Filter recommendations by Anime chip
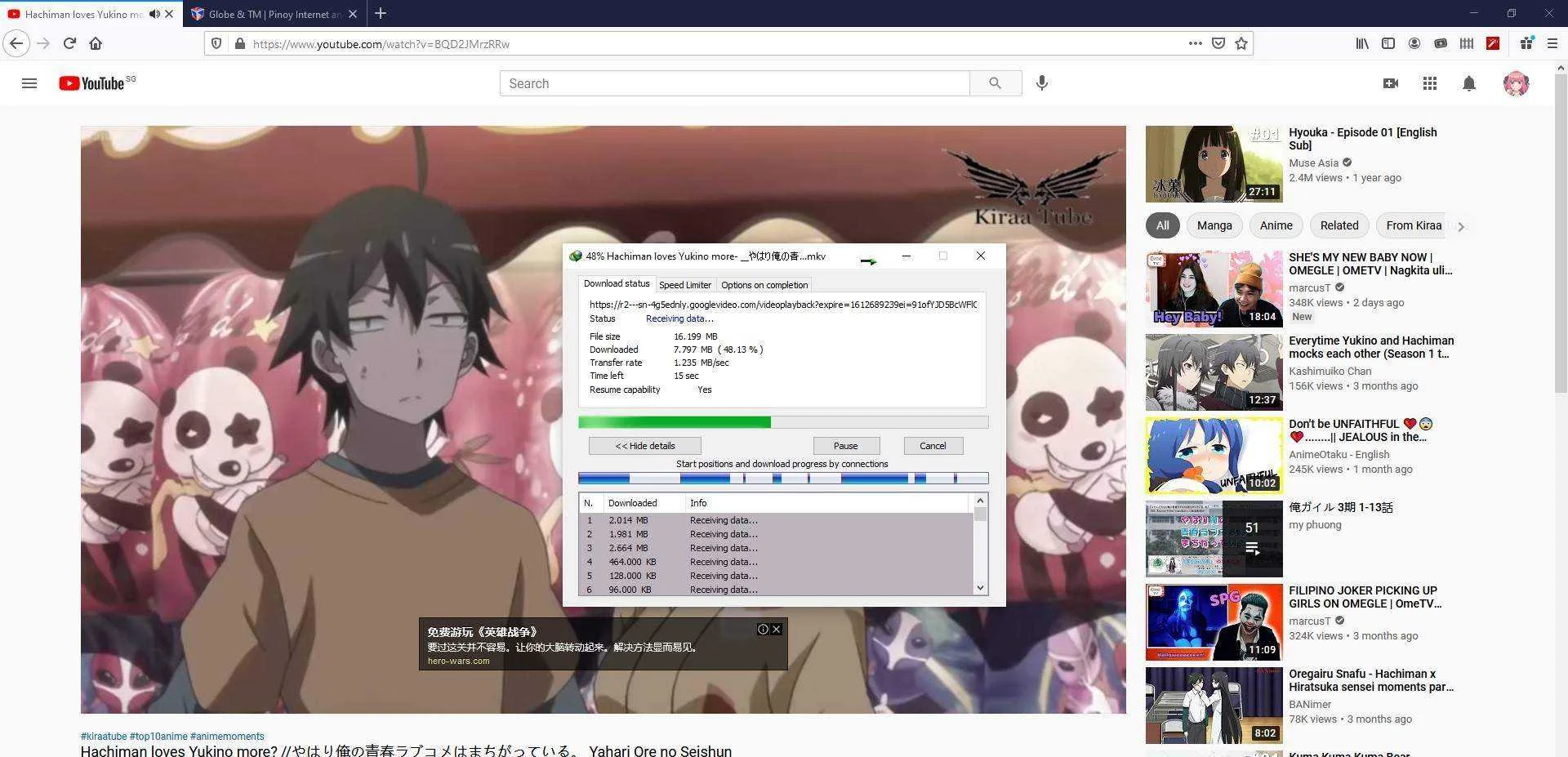 point(1276,225)
